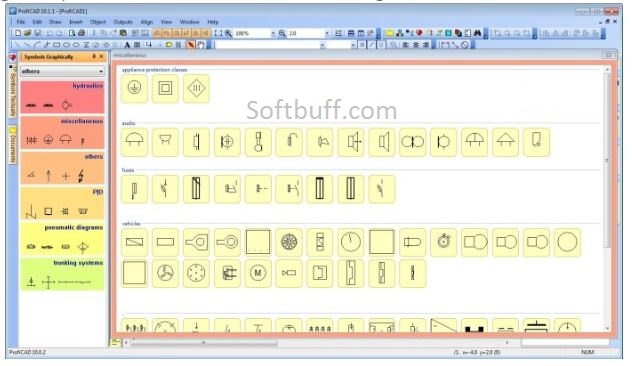632x366 pixels.
Task: Open the File menu
Action: pos(21,22)
